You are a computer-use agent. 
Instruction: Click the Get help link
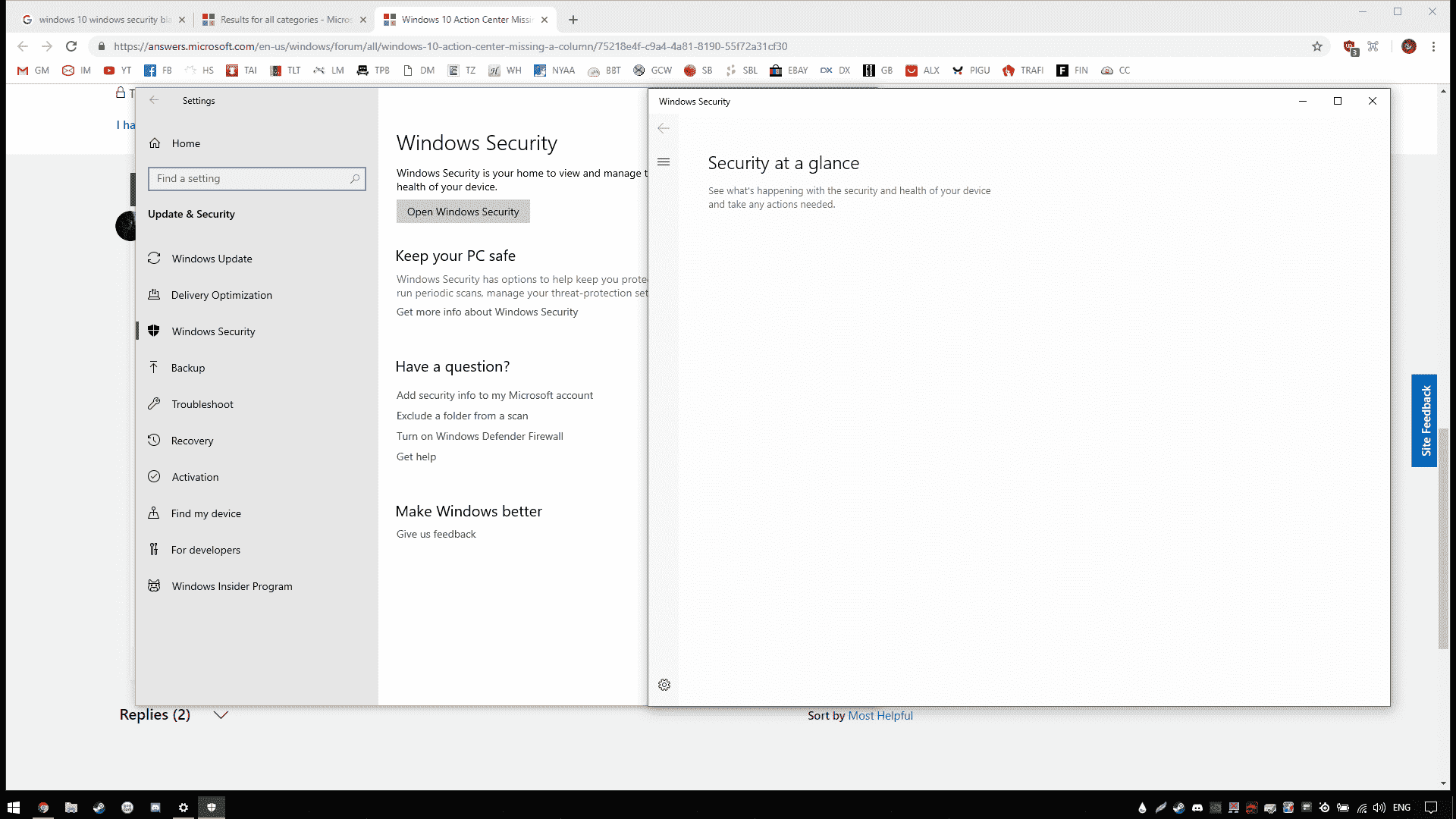(416, 457)
